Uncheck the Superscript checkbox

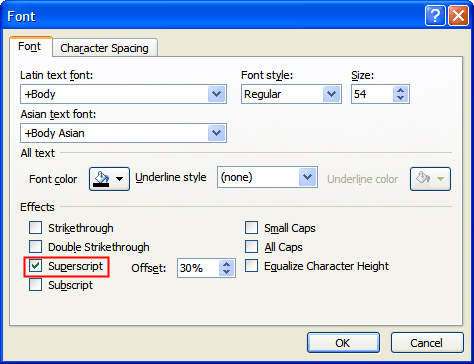click(x=35, y=266)
